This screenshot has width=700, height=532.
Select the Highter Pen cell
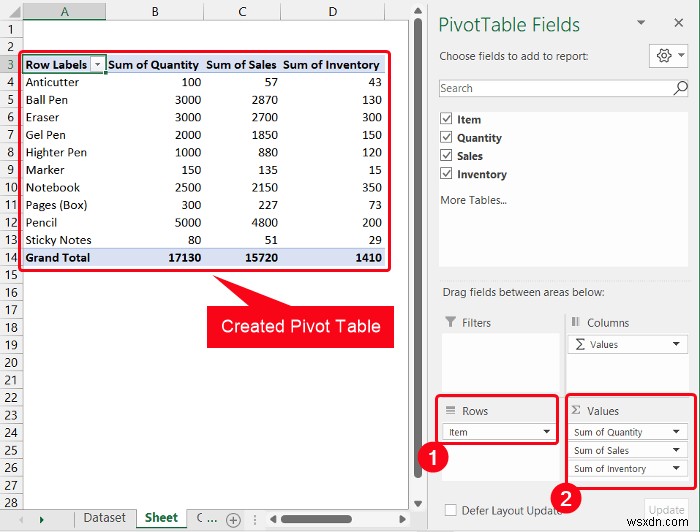pyautogui.click(x=64, y=152)
